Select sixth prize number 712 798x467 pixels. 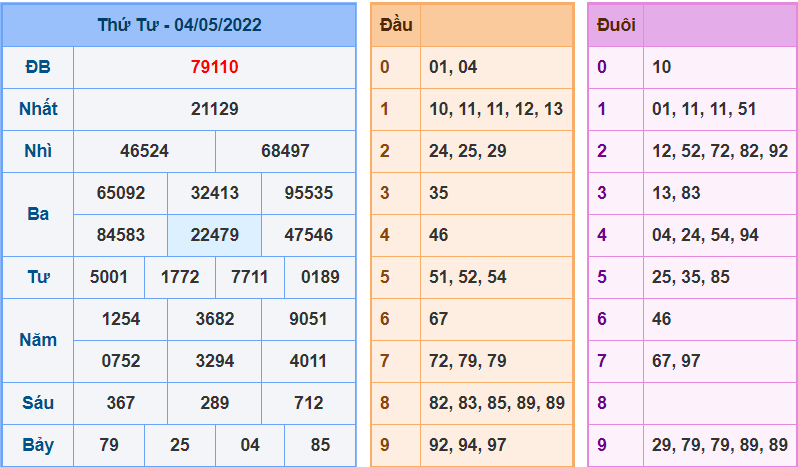[308, 403]
